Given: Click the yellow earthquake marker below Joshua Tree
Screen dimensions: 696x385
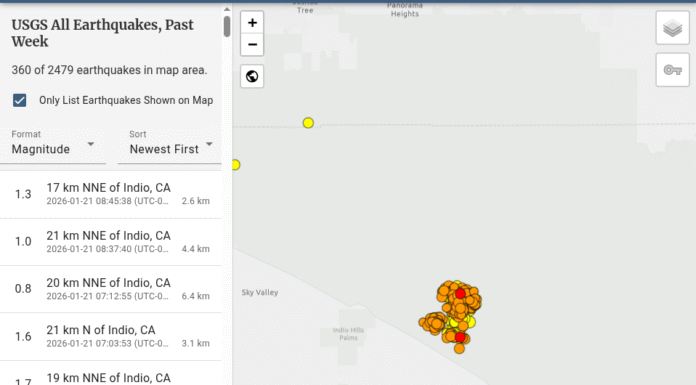Looking at the screenshot, I should point(308,123).
